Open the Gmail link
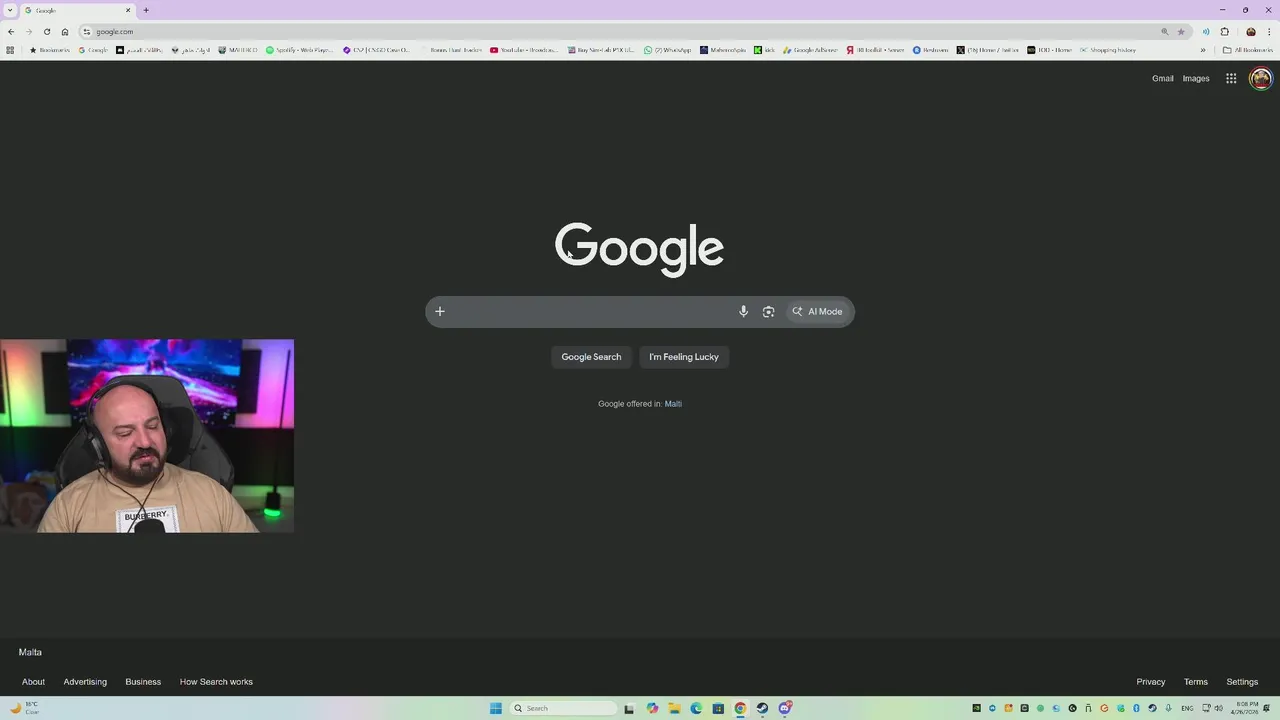 point(1162,78)
